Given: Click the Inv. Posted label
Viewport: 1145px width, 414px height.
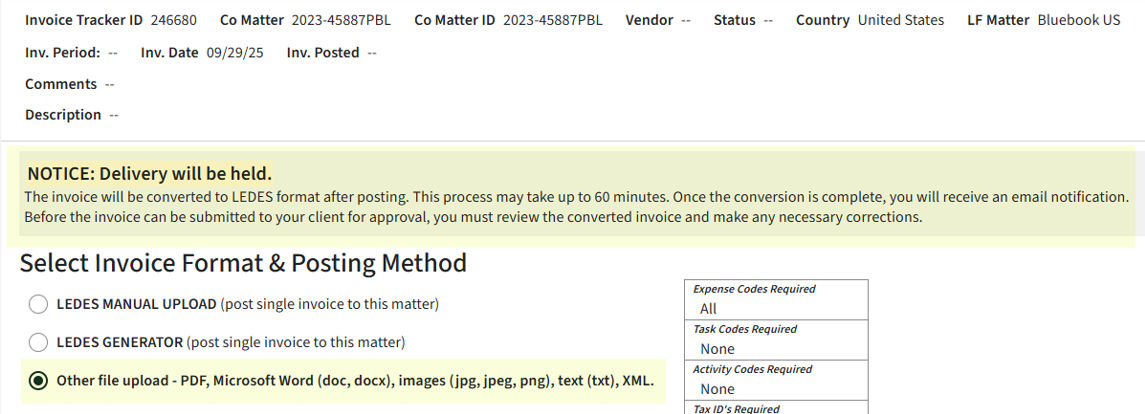Looking at the screenshot, I should [322, 53].
